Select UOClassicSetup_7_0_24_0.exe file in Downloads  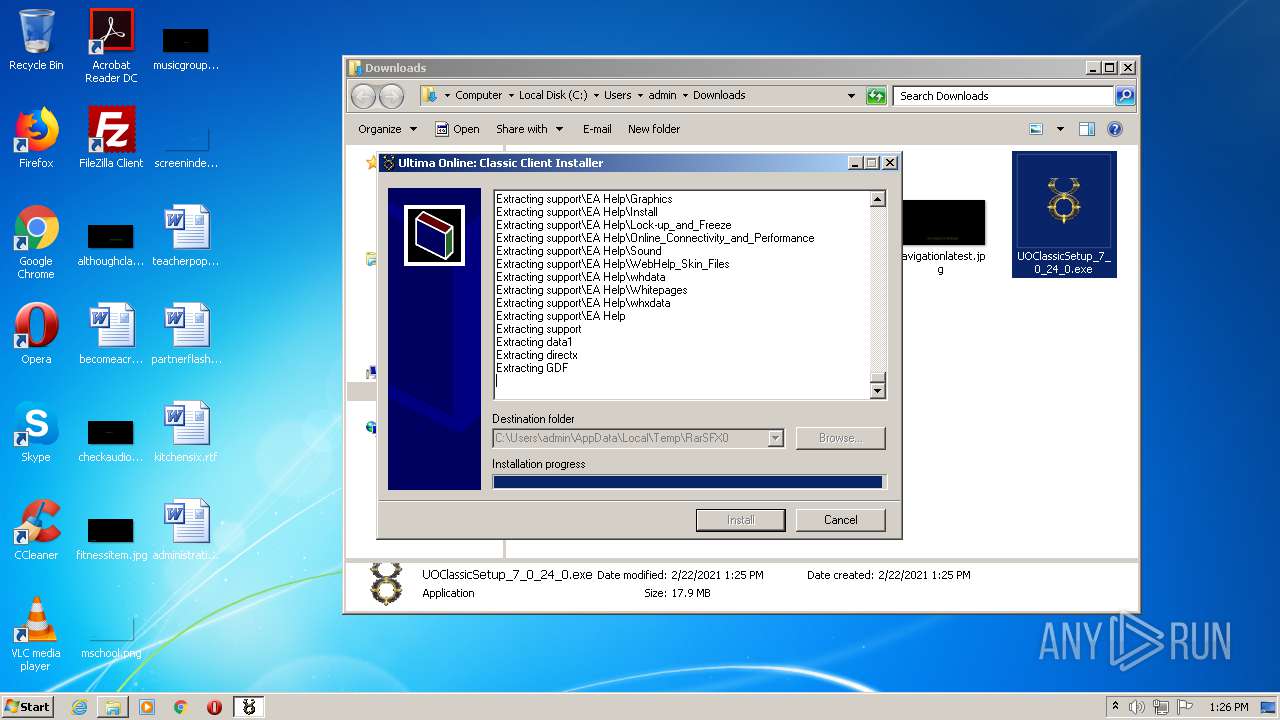(x=1064, y=214)
